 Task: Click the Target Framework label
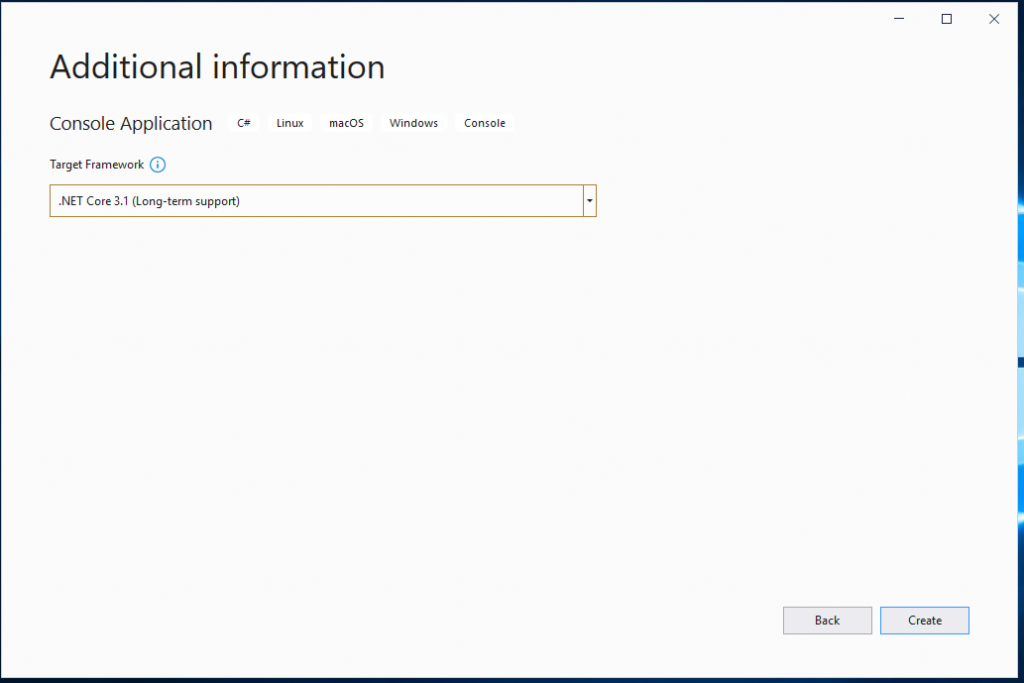click(x=97, y=165)
